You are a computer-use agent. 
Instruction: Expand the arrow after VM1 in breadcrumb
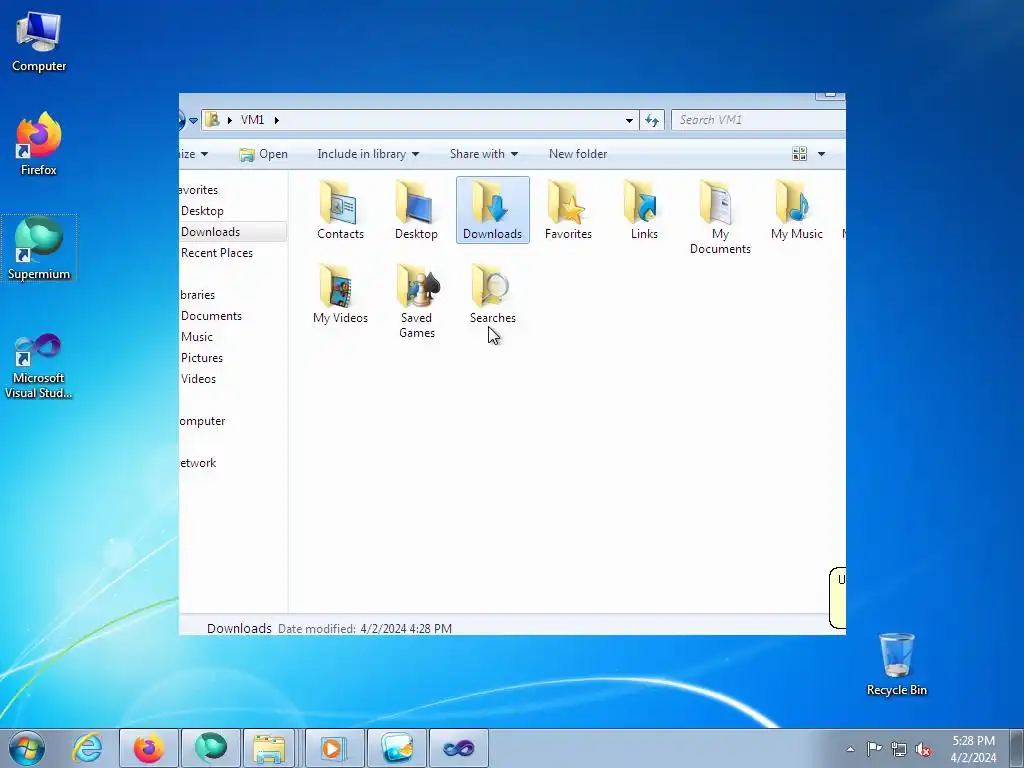tap(277, 120)
